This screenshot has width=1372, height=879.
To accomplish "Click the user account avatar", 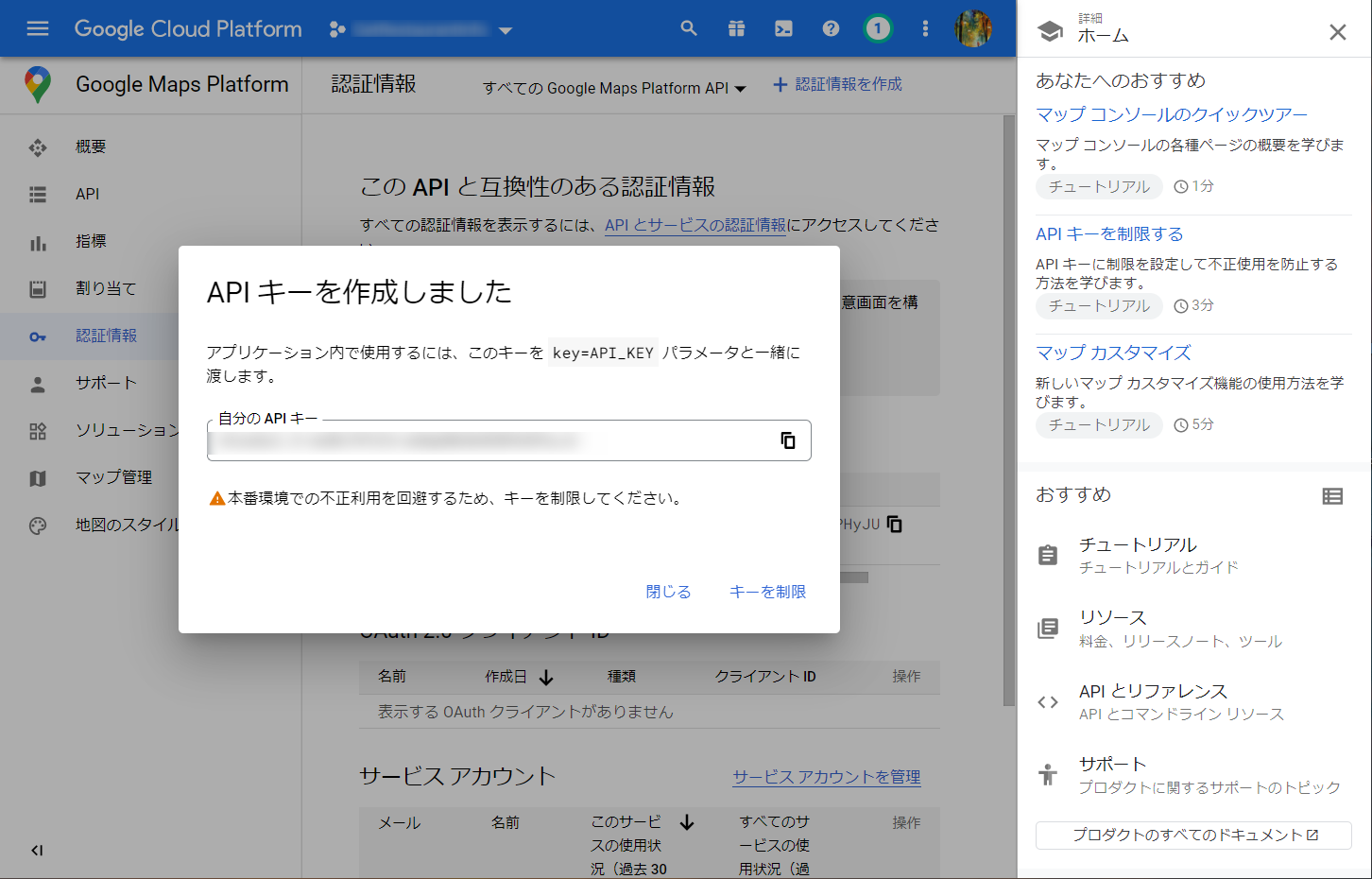I will tap(972, 28).
